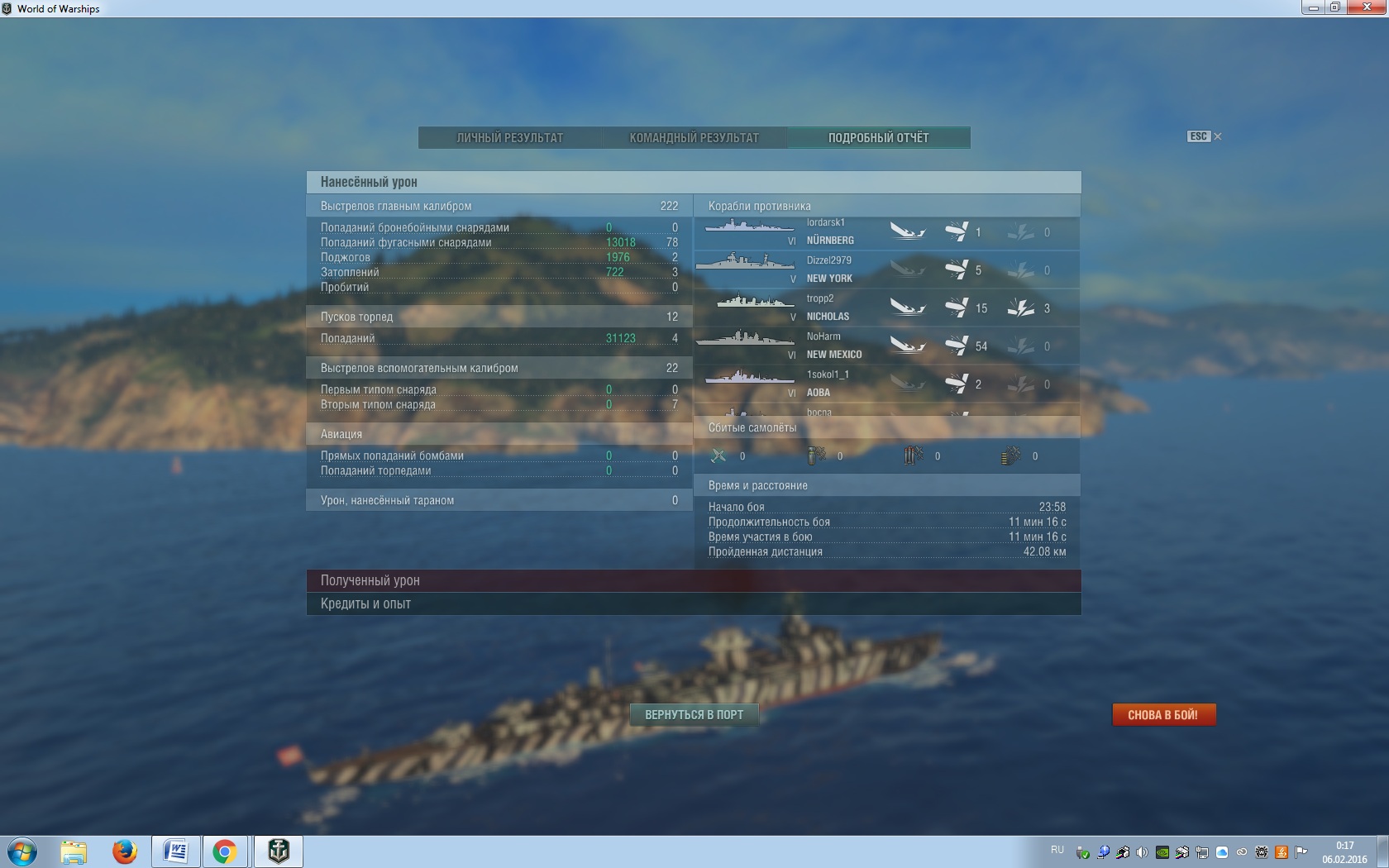Image resolution: width=1389 pixels, height=868 pixels.
Task: Select the Подробный отчёт tab
Action: (879, 138)
